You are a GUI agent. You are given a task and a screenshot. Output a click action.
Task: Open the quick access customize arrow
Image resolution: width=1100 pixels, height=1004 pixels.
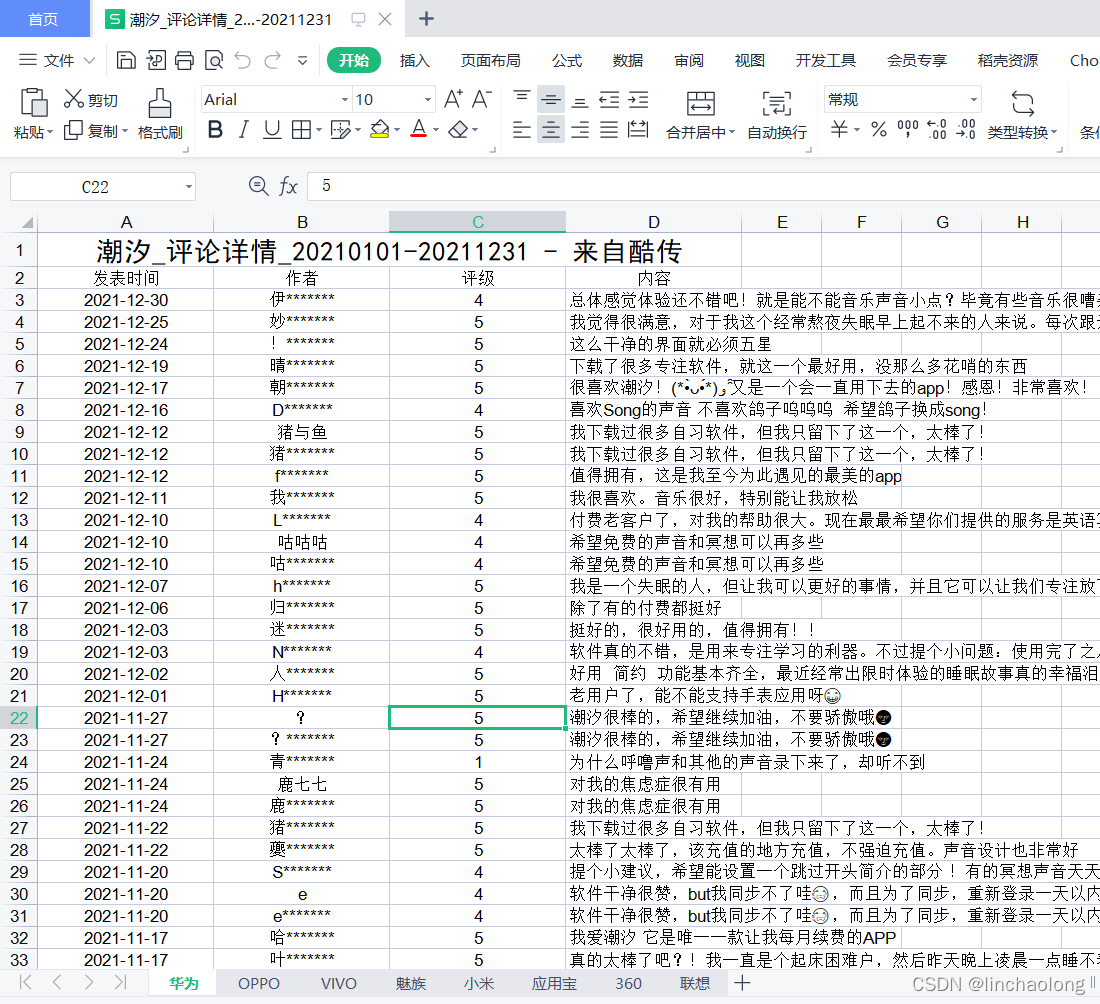tap(302, 60)
